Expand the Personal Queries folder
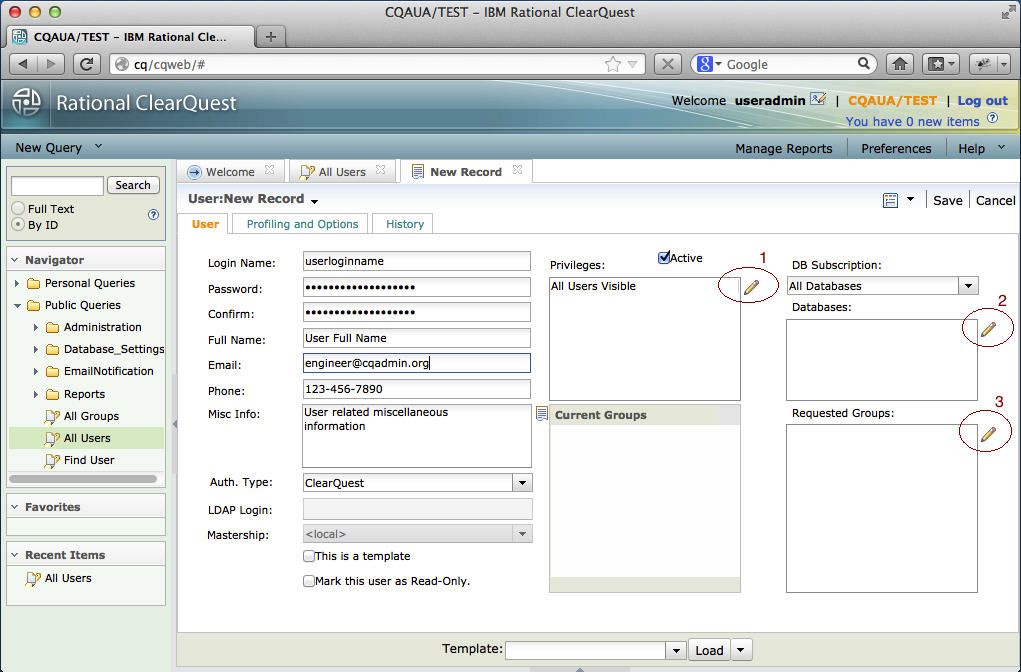The height and width of the screenshot is (672, 1021). tap(17, 283)
